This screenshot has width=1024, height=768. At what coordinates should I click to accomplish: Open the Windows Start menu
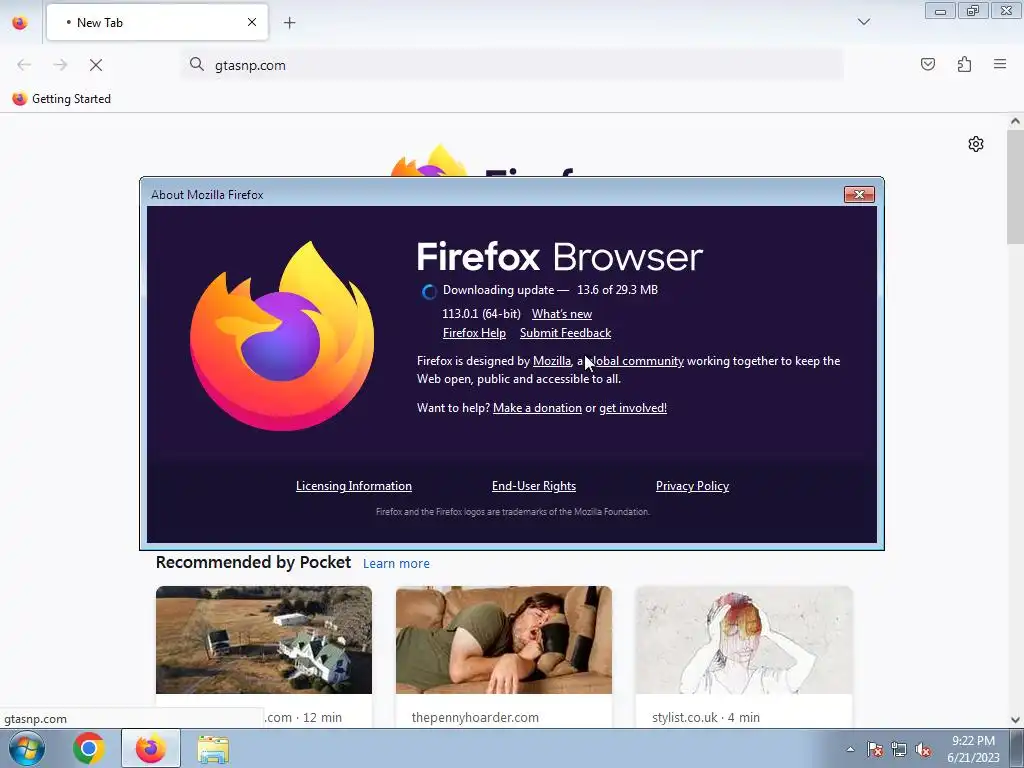(x=27, y=748)
